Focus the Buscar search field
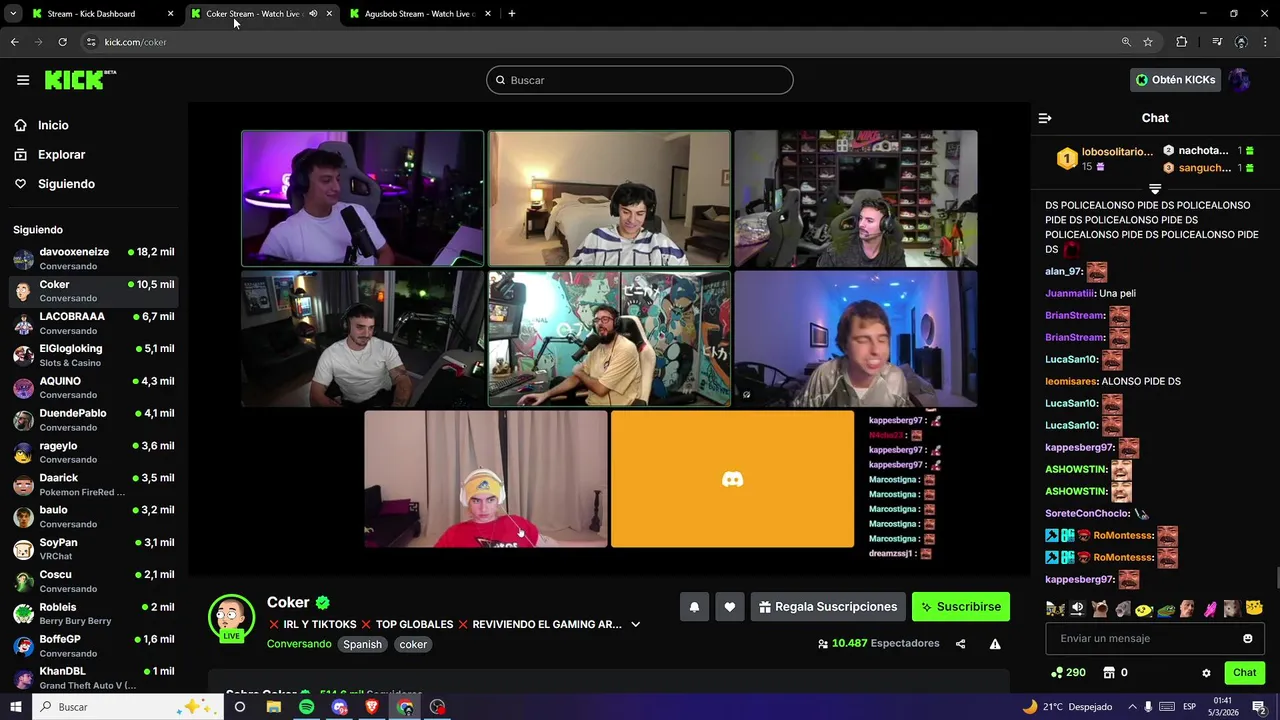 (x=640, y=80)
